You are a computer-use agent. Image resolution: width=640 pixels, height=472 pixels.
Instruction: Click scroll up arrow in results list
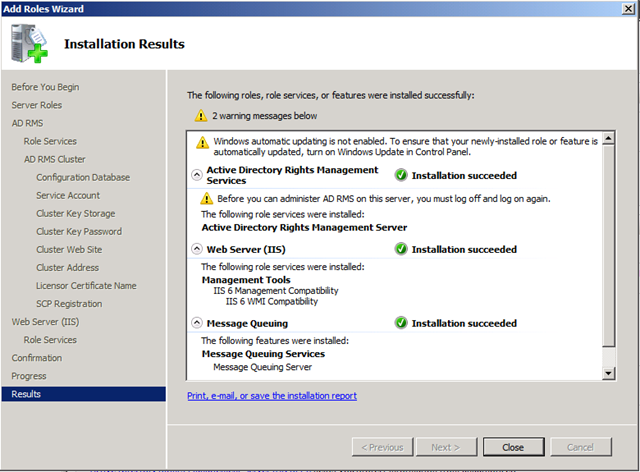pyautogui.click(x=609, y=138)
